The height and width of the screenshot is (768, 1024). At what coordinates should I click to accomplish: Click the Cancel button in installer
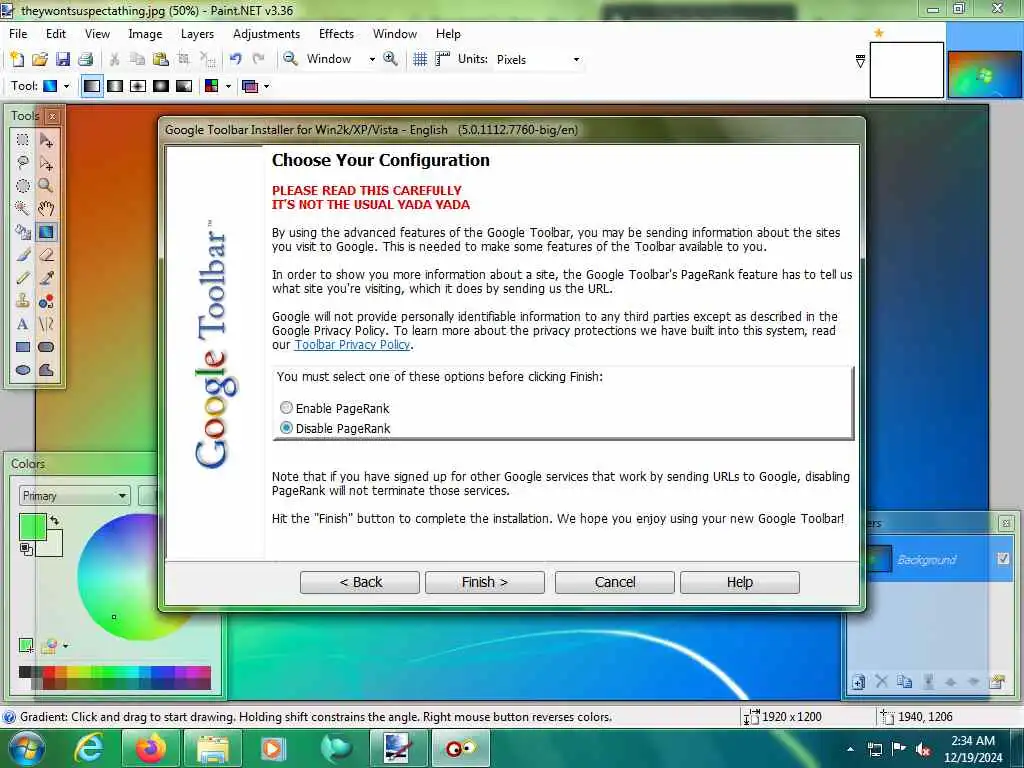615,582
